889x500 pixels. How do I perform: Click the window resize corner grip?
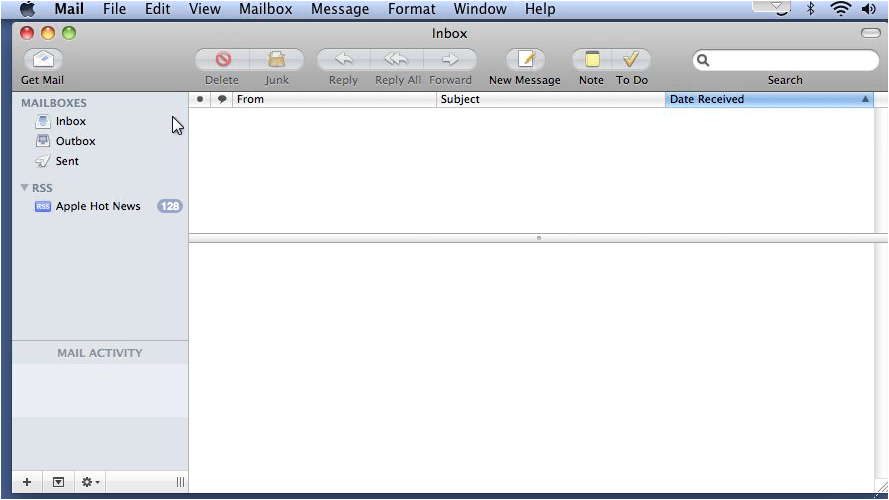(x=882, y=486)
